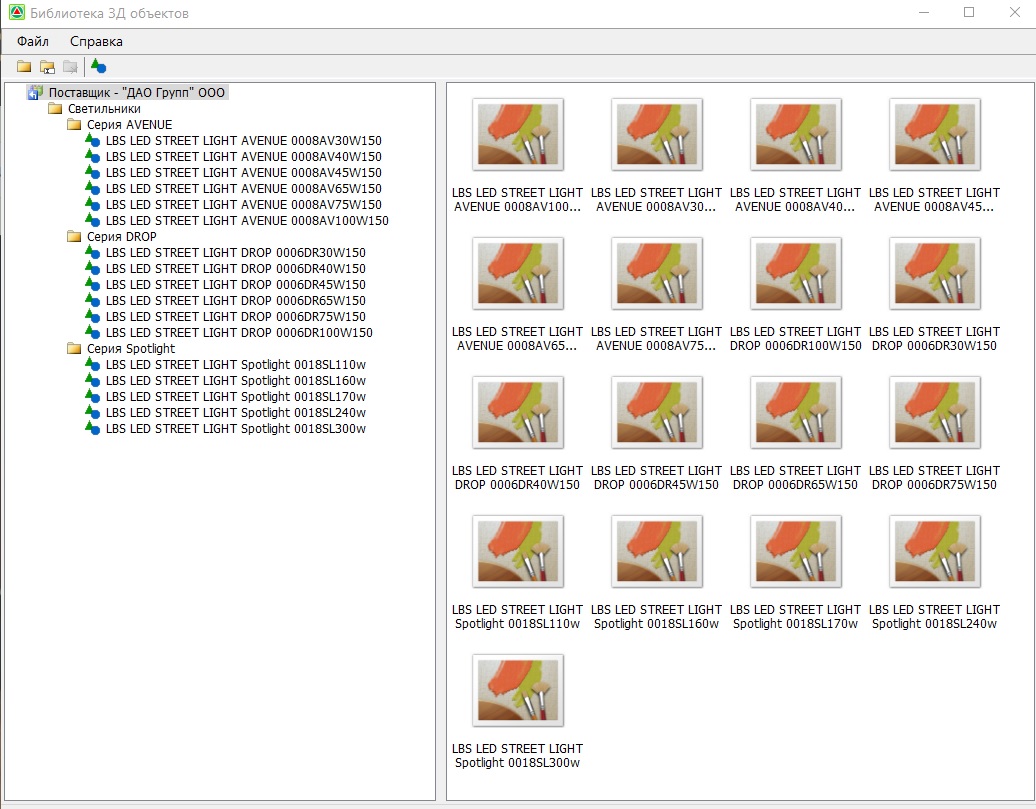Click the supplier icon beside Поставщик "ДАО Групп"

coord(35,92)
